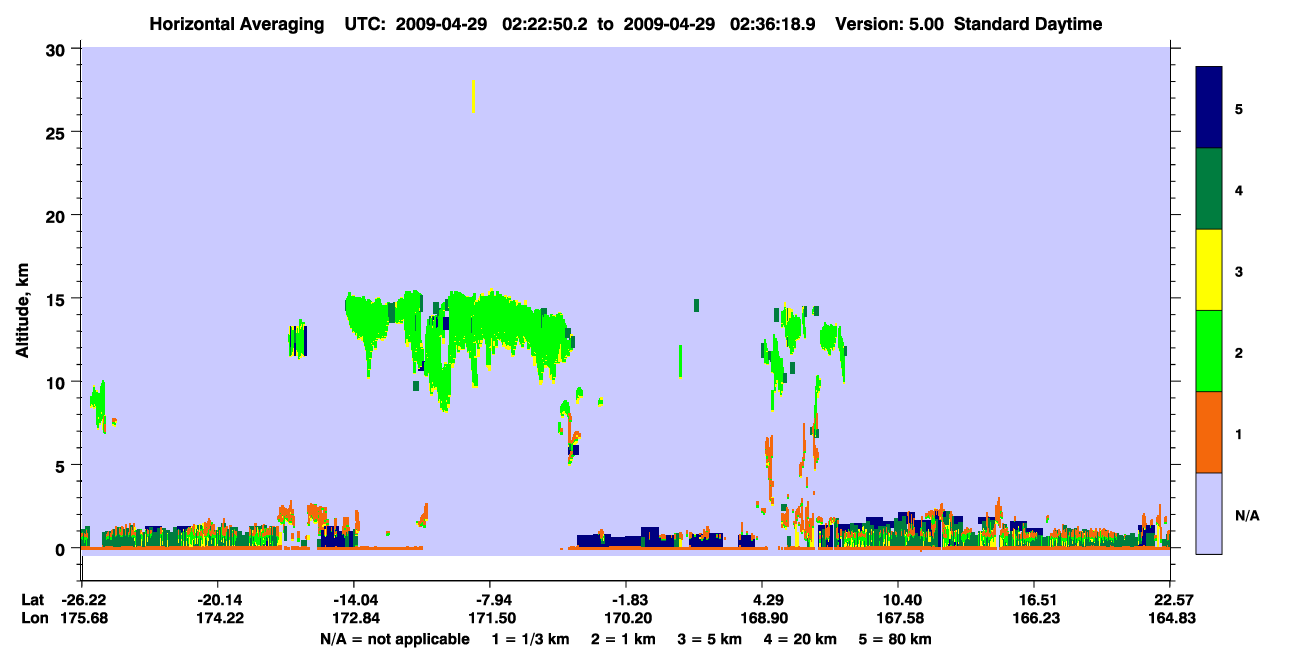The width and height of the screenshot is (1300, 667).
Task: Click 'Version: 5.00' in the title
Action: point(890,25)
